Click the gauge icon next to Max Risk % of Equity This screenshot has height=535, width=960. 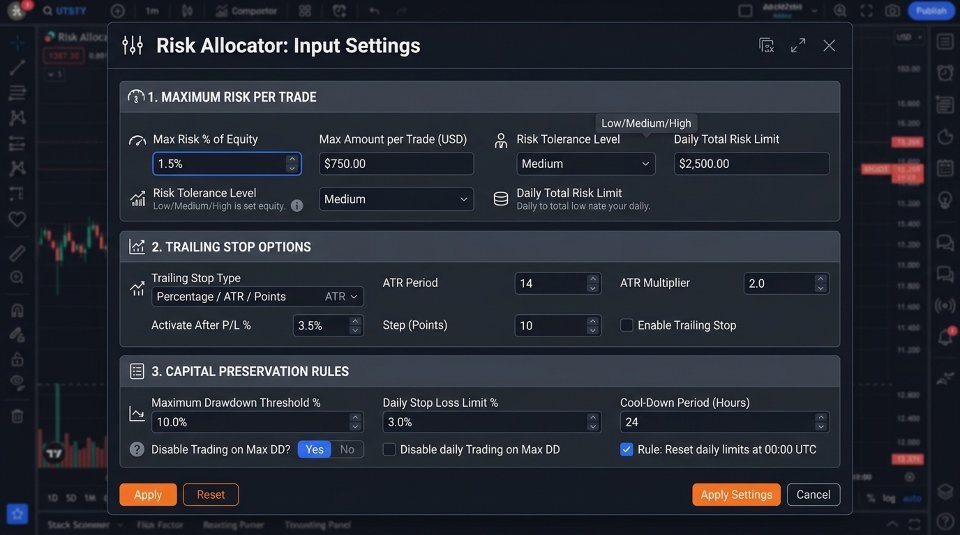[x=137, y=140]
